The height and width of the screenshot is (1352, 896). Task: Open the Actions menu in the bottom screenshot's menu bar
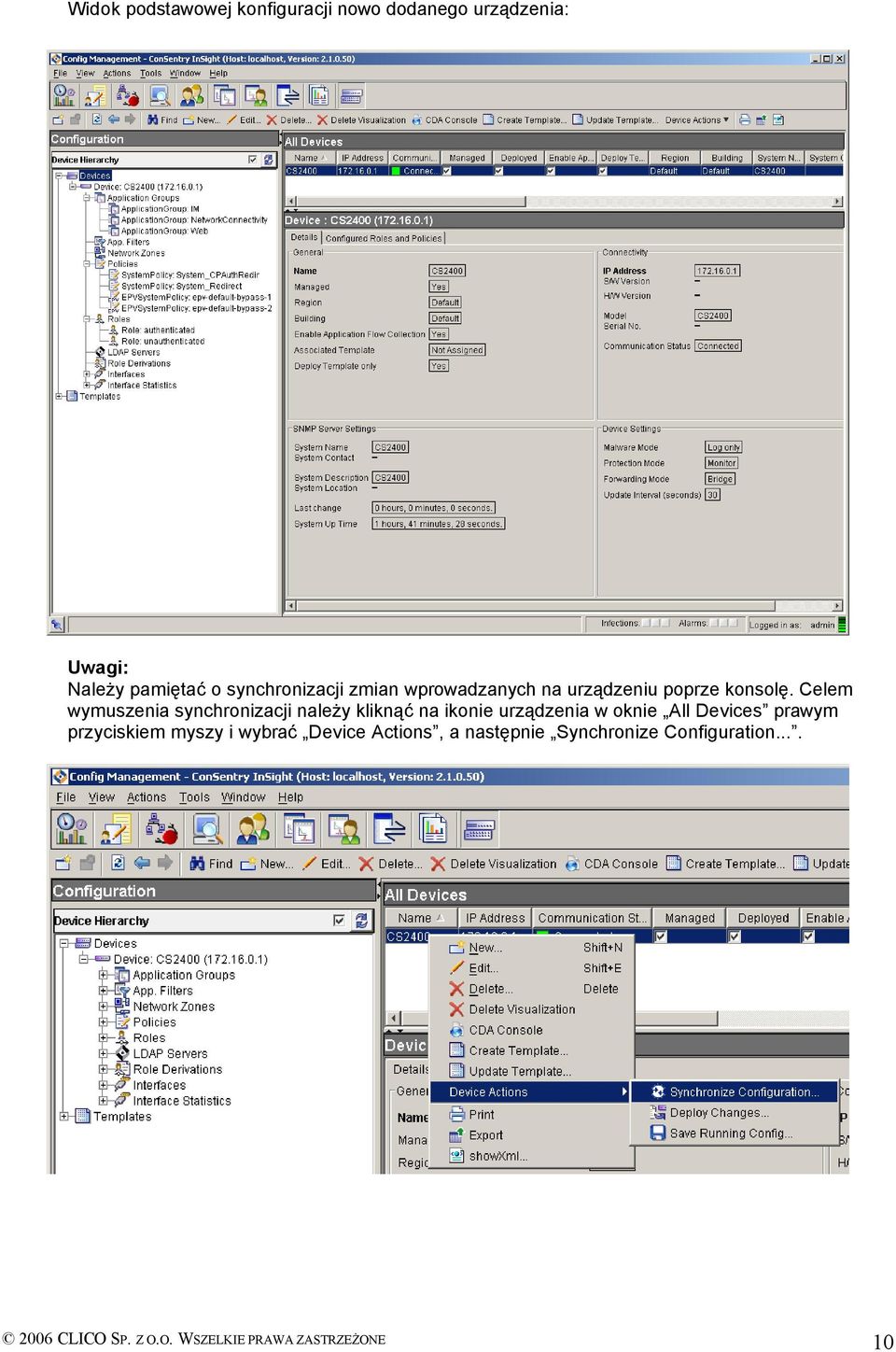tap(147, 797)
